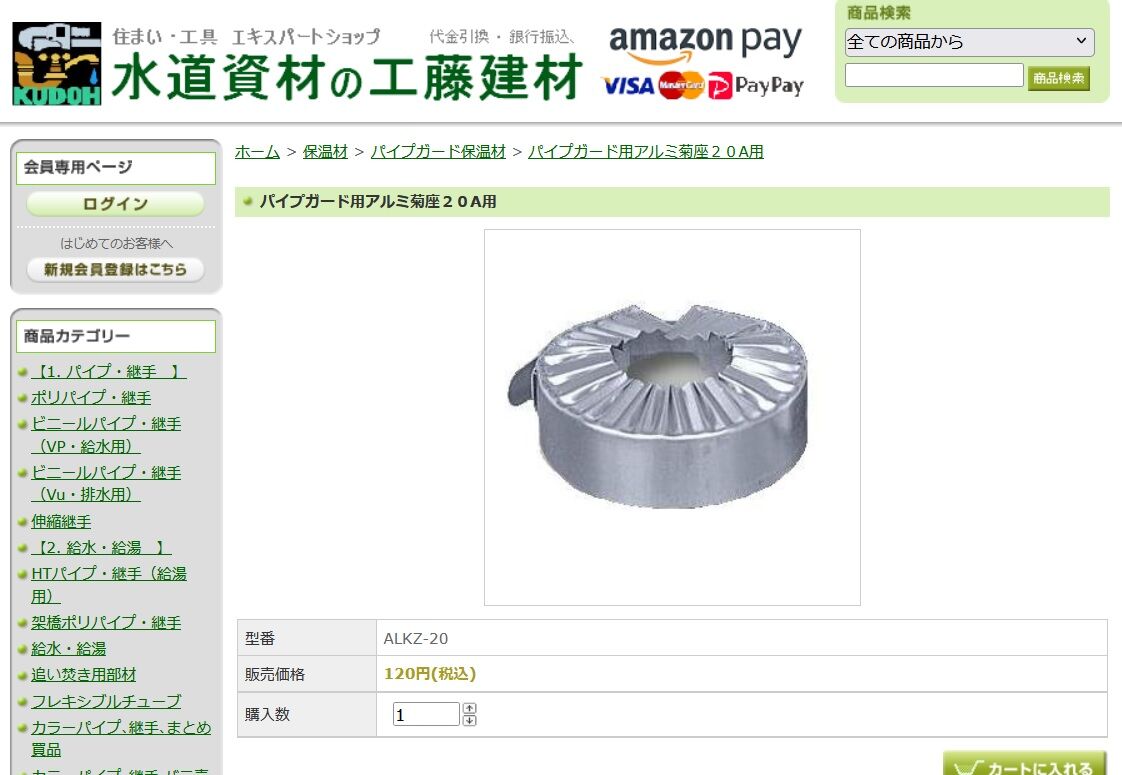Select the 伸縮継手 category
This screenshot has height=775, width=1122.
click(x=61, y=522)
